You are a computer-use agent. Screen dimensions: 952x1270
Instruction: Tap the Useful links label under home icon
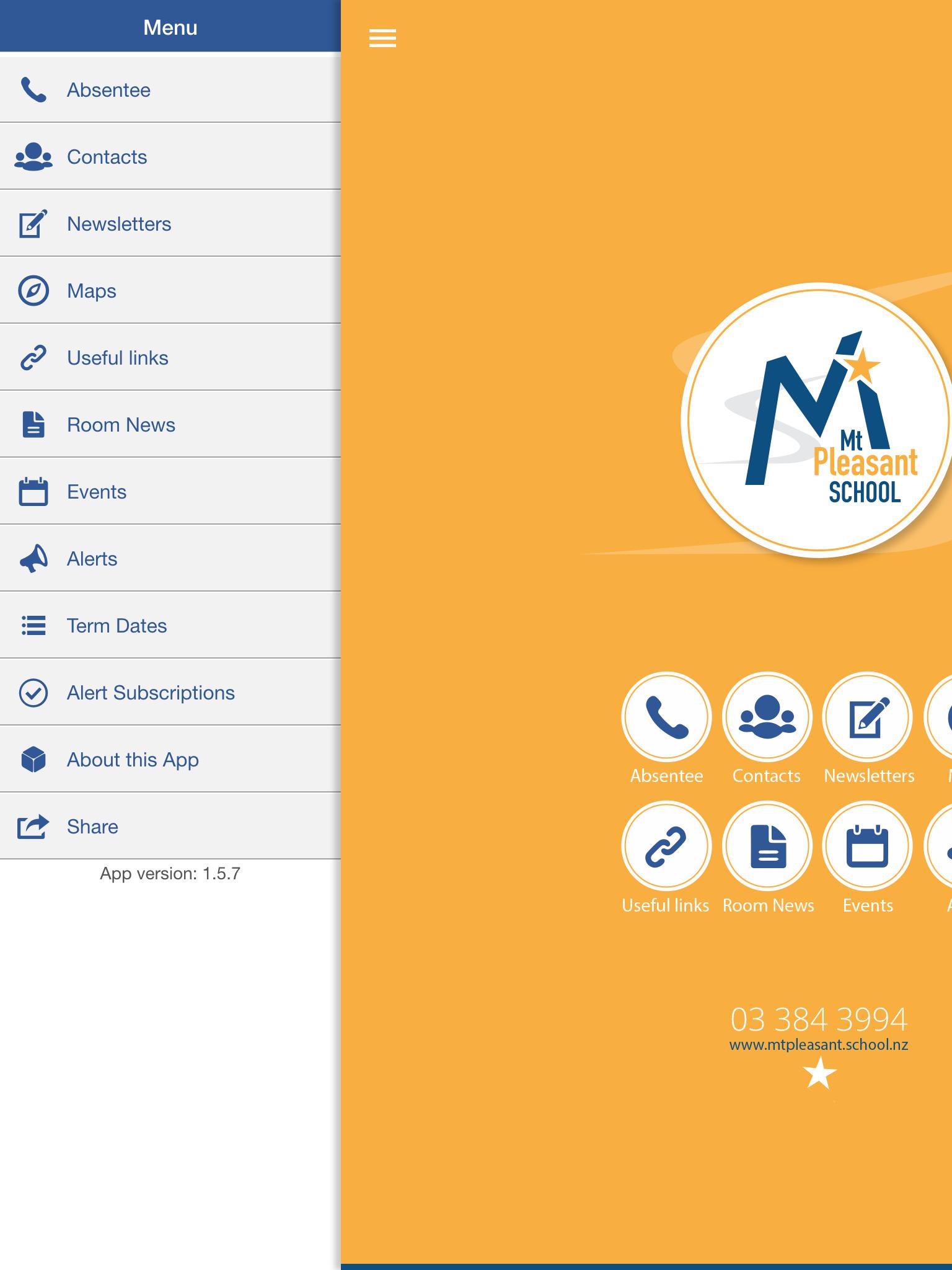666,905
